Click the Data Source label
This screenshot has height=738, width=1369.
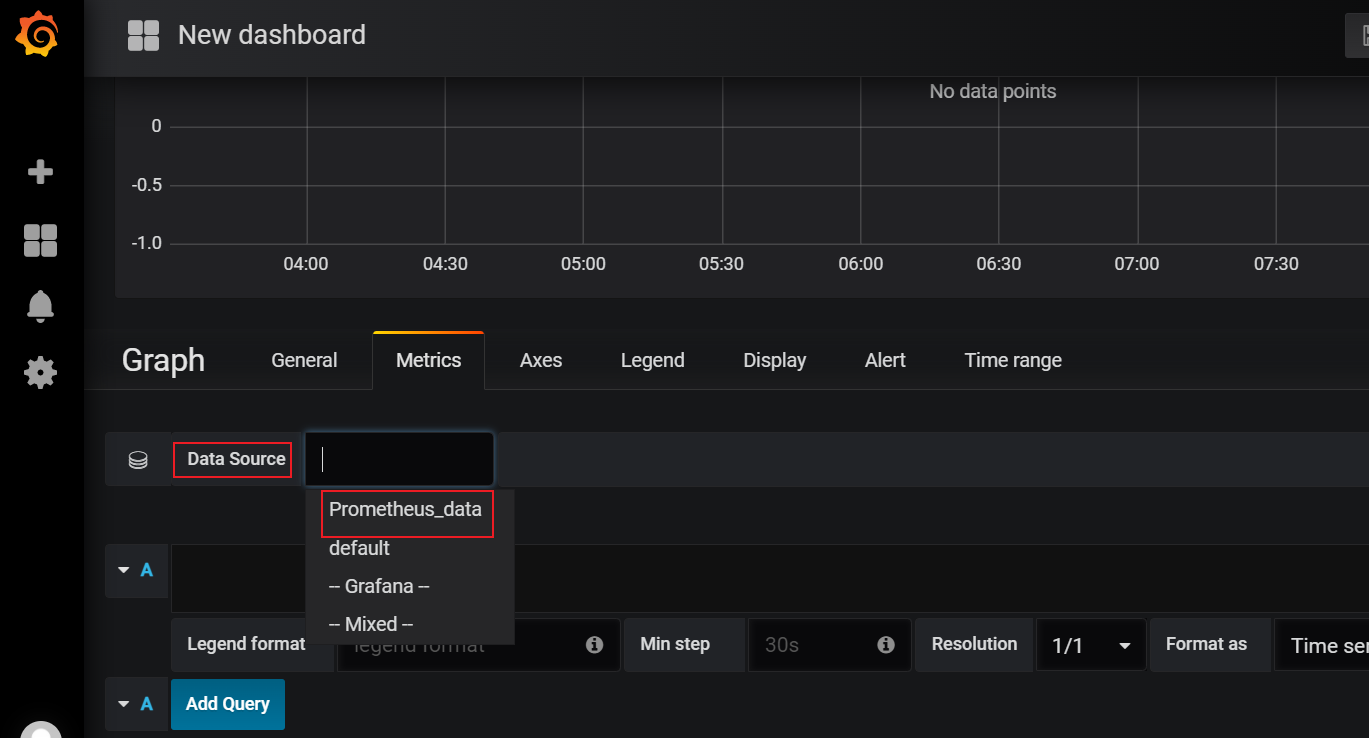pyautogui.click(x=236, y=459)
